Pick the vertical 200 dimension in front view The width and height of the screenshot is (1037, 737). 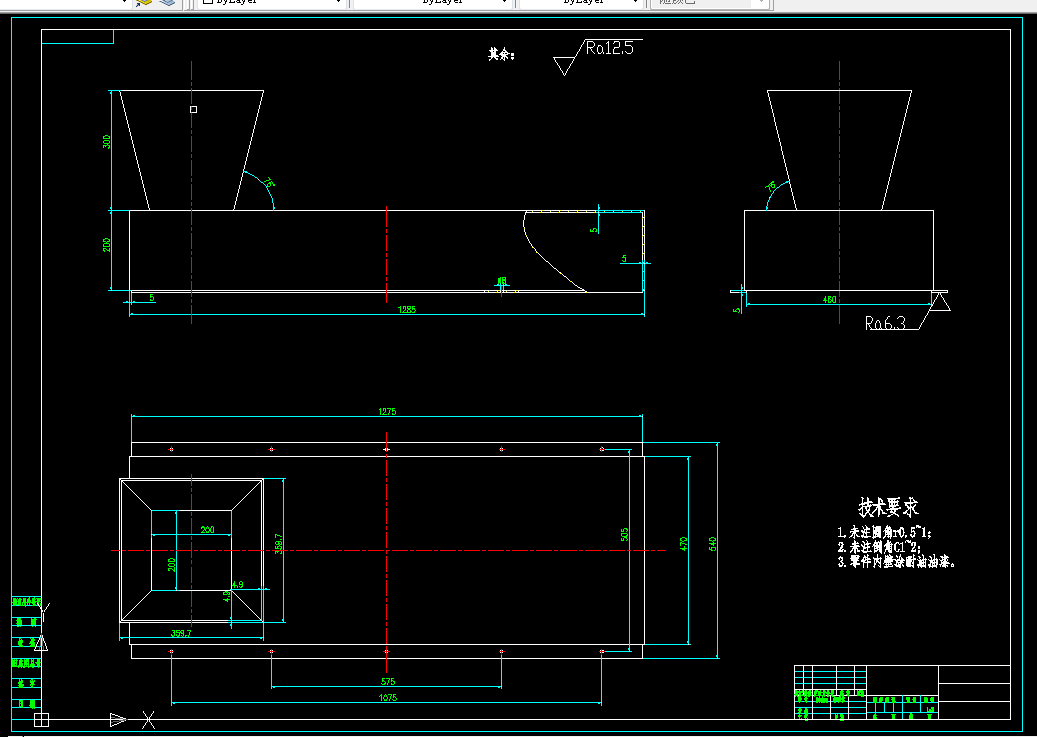(x=106, y=245)
